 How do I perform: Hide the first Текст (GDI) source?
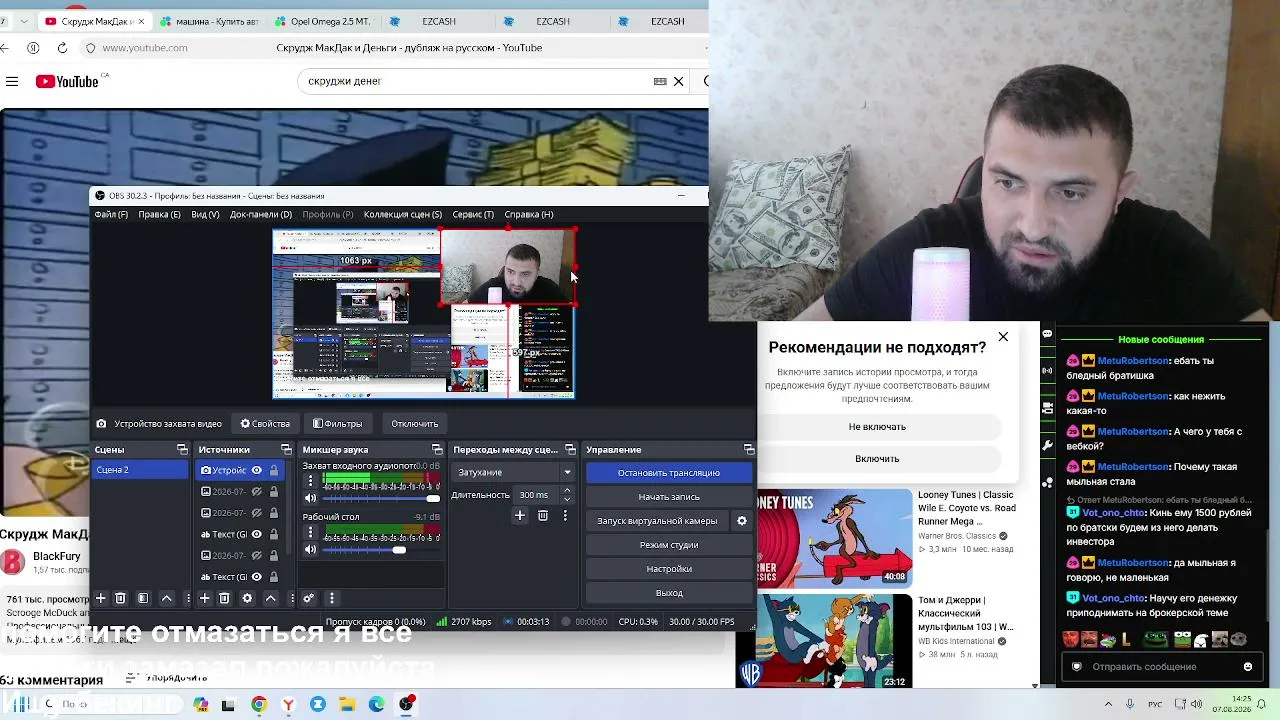pos(257,534)
